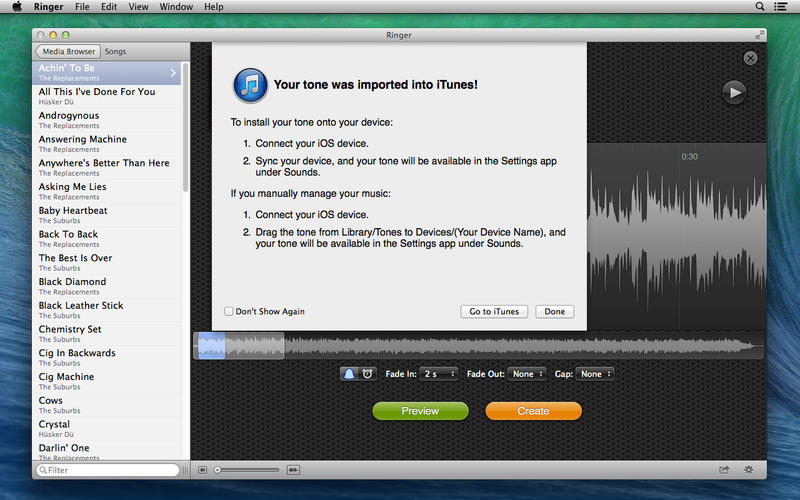Select the song Chemistry Set
The image size is (800, 500).
pos(106,334)
